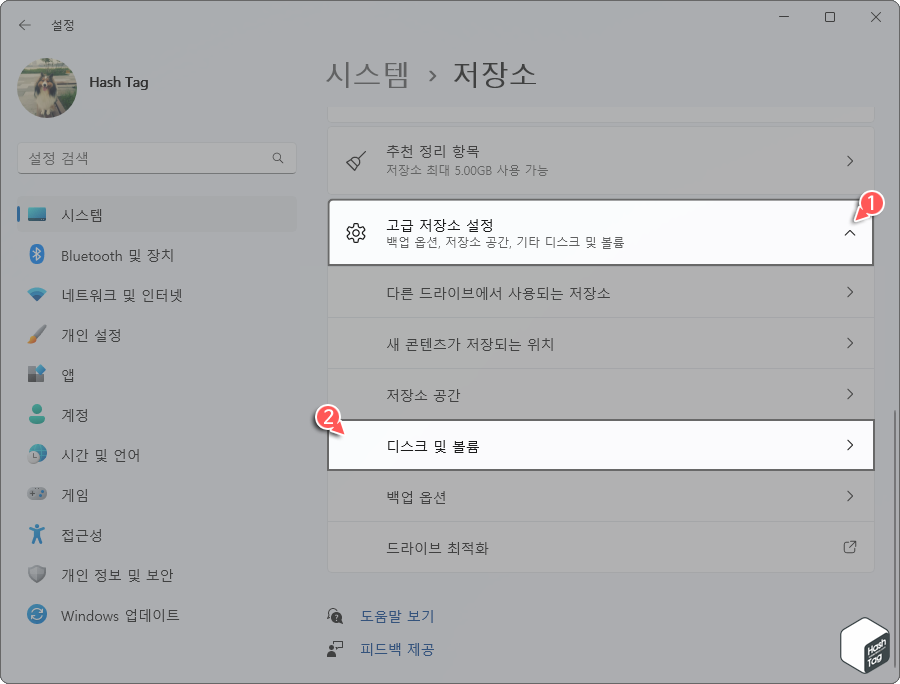Select the 네트워크 및 인터넷 sidebar icon
Image resolution: width=900 pixels, height=684 pixels.
point(37,295)
